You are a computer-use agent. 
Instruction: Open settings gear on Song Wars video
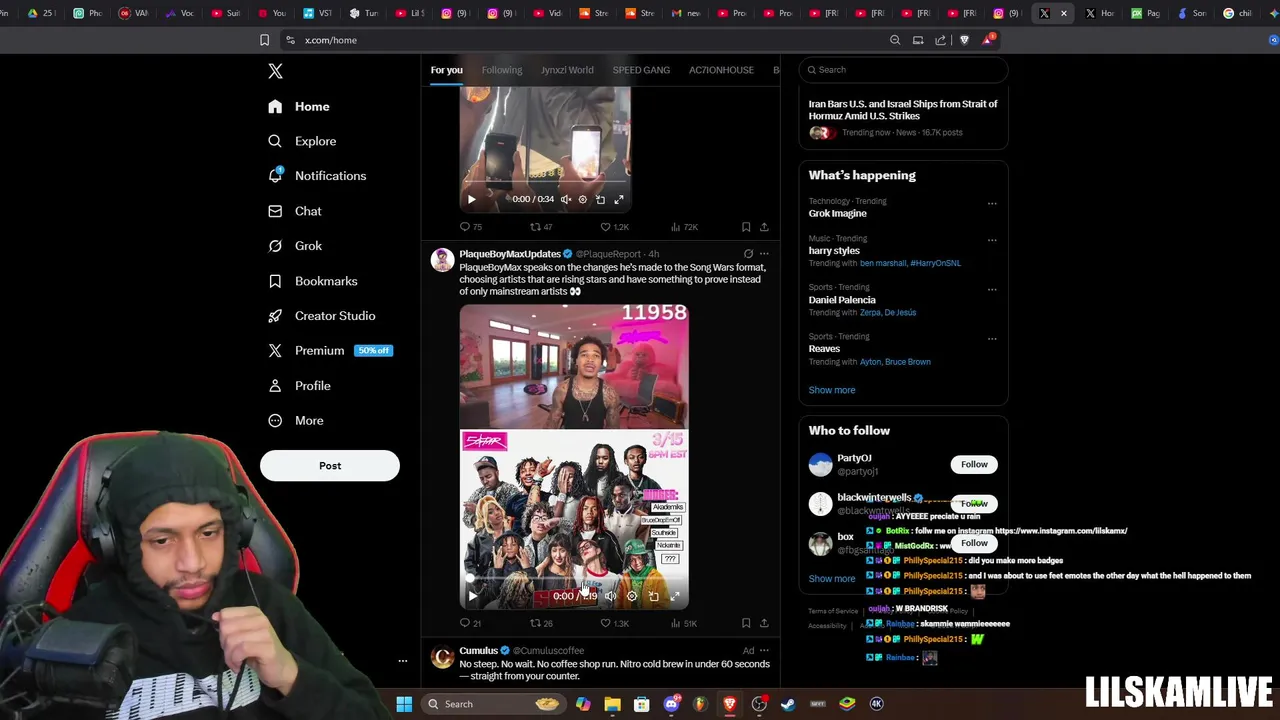[x=632, y=596]
